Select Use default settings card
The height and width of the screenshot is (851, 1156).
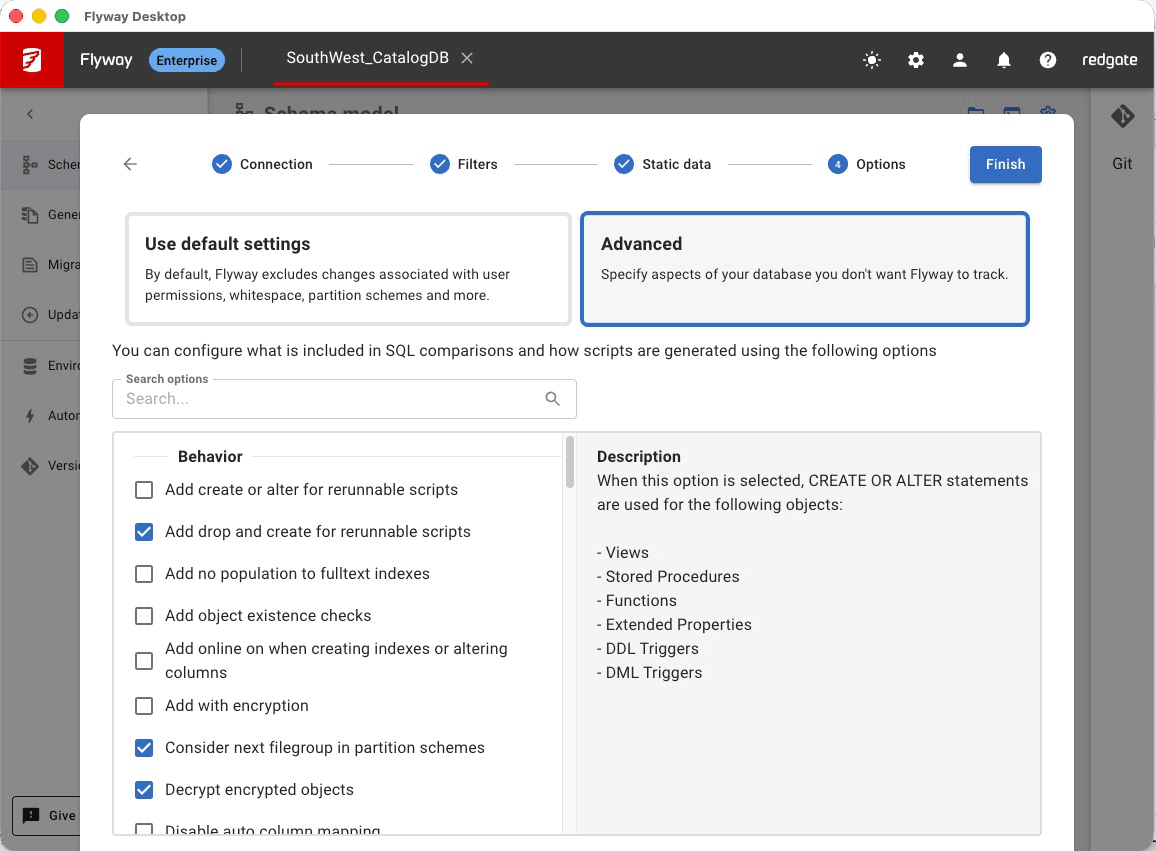348,269
